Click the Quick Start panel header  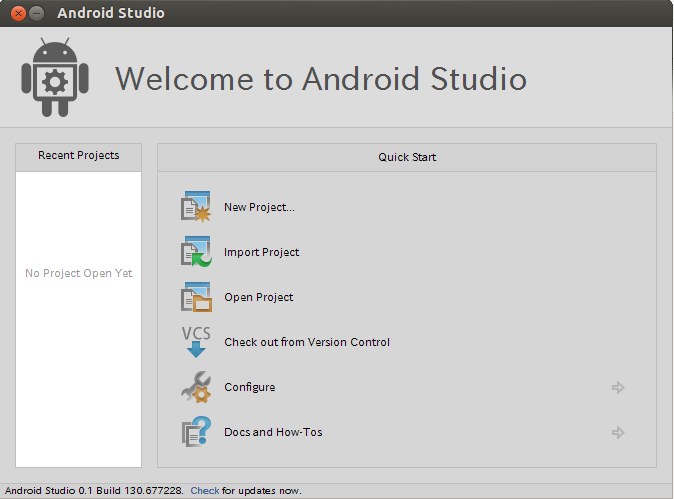(x=407, y=157)
